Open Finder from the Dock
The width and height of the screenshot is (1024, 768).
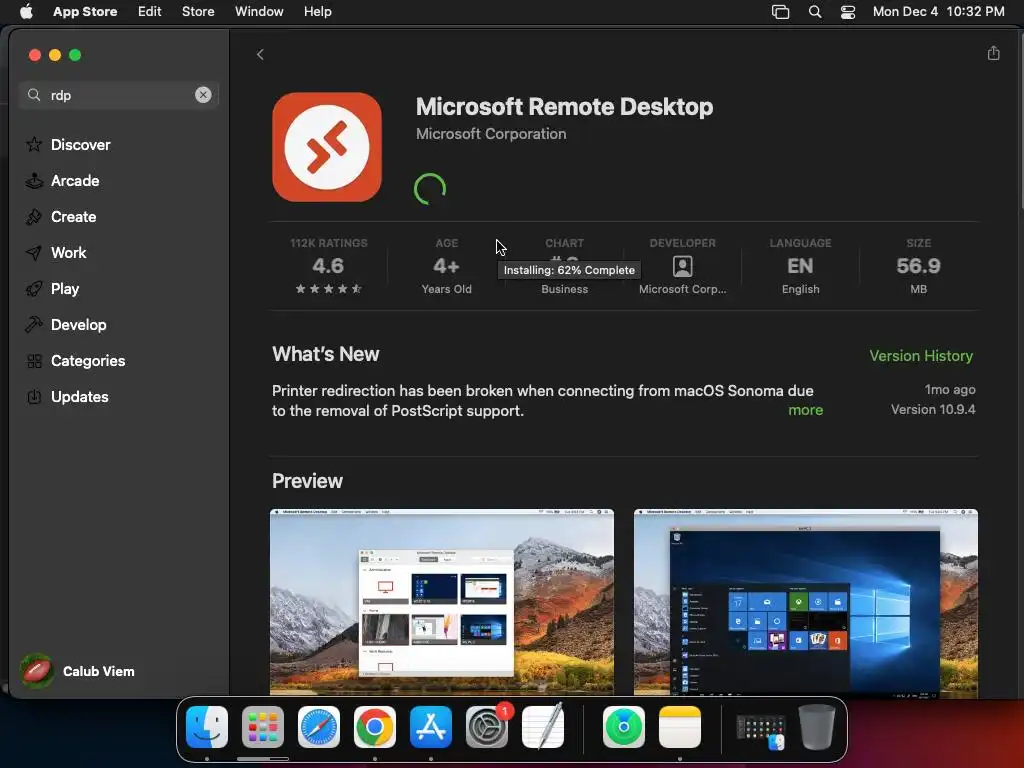pyautogui.click(x=207, y=727)
